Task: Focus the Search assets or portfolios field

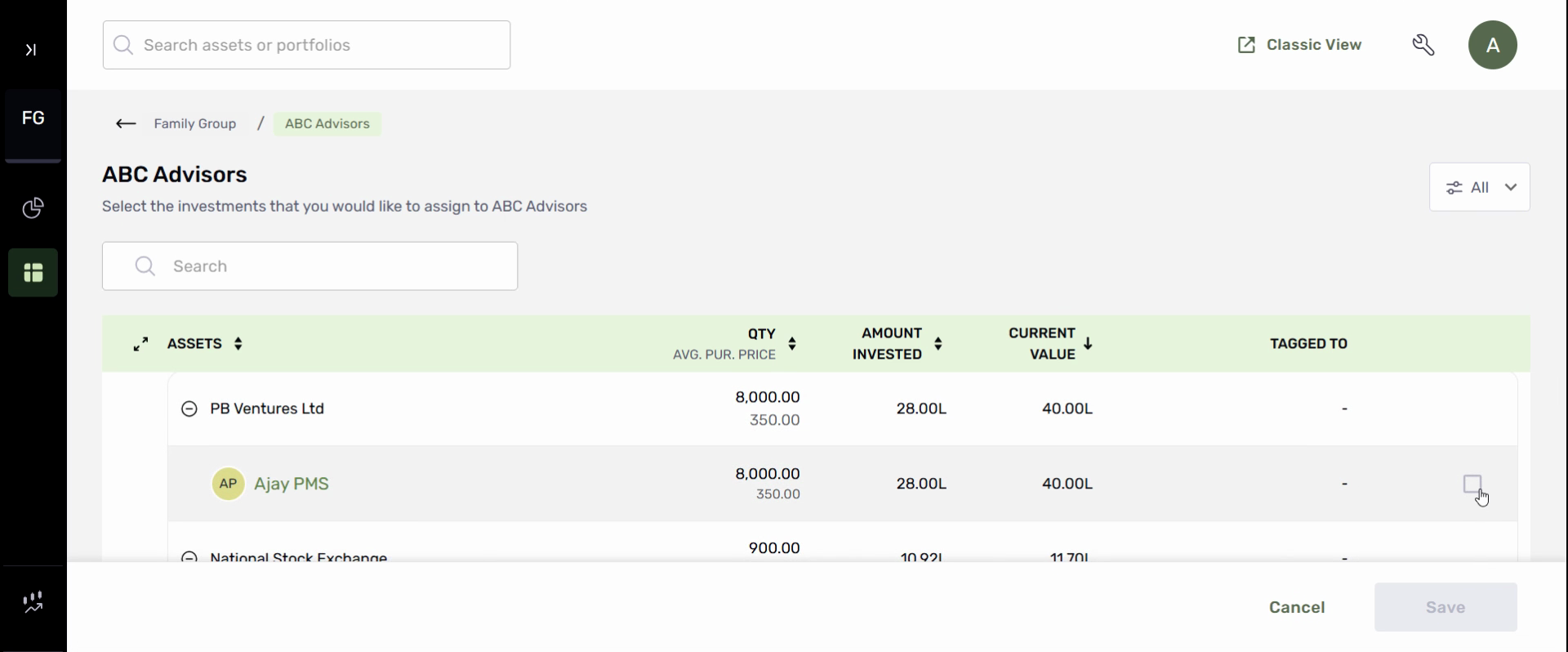Action: pos(306,45)
